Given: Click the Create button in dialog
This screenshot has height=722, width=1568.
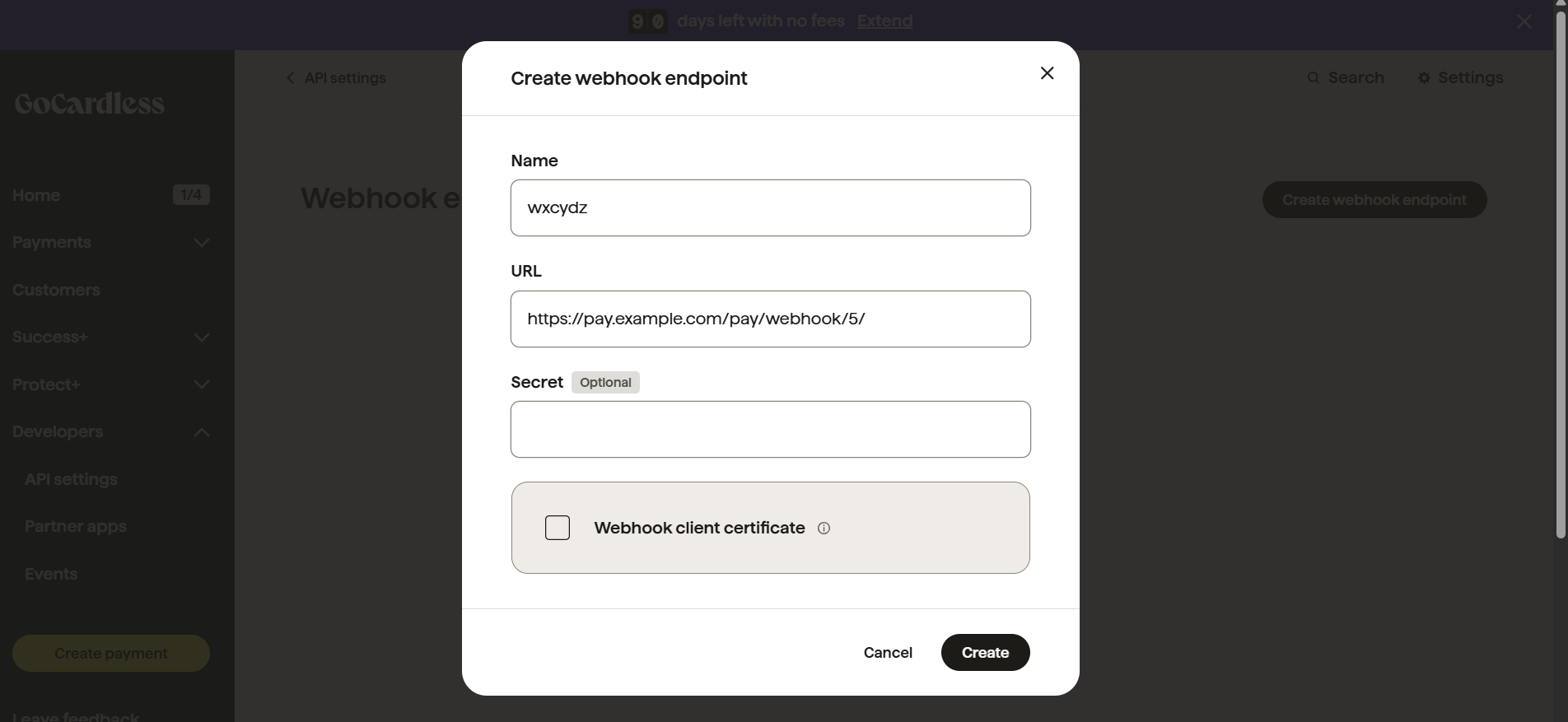Looking at the screenshot, I should tap(985, 652).
